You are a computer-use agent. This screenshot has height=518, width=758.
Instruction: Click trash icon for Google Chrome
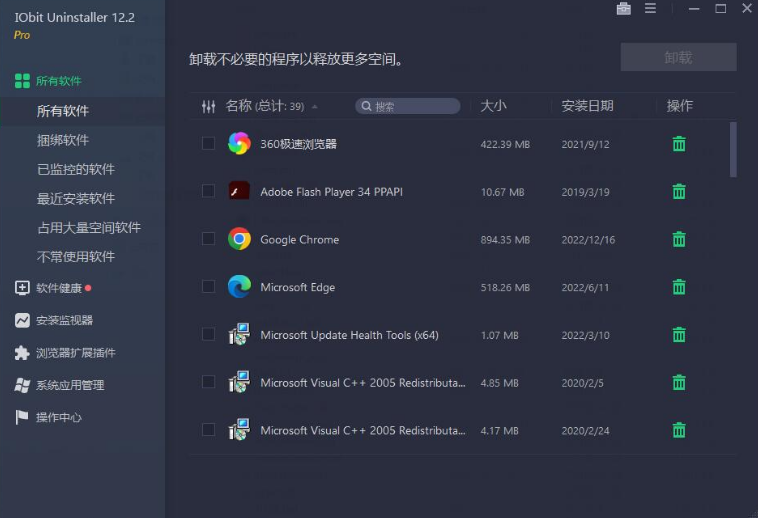click(679, 239)
